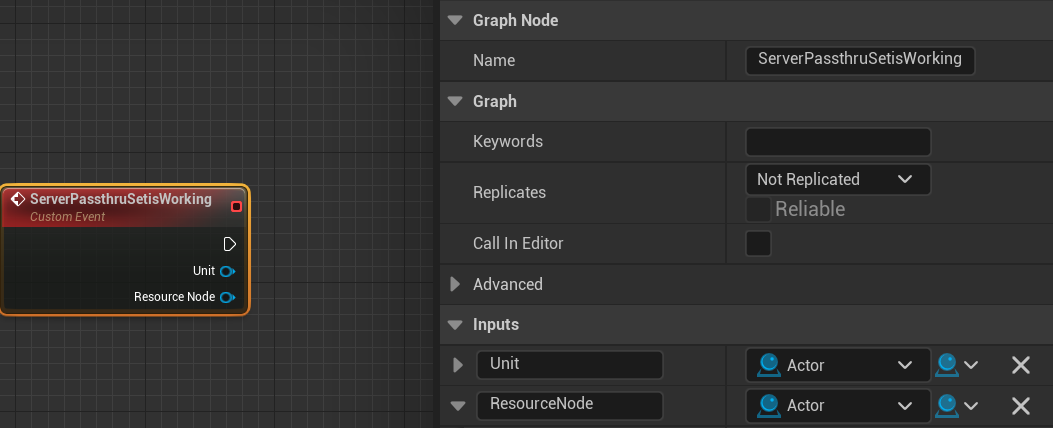Image resolution: width=1053 pixels, height=428 pixels.
Task: Collapse the Graph Node section
Action: 456,20
